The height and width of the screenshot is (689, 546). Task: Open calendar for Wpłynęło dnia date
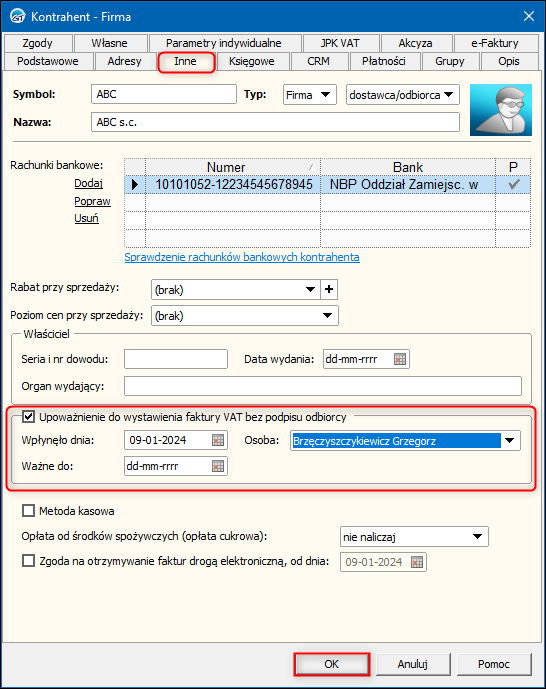coord(218,440)
